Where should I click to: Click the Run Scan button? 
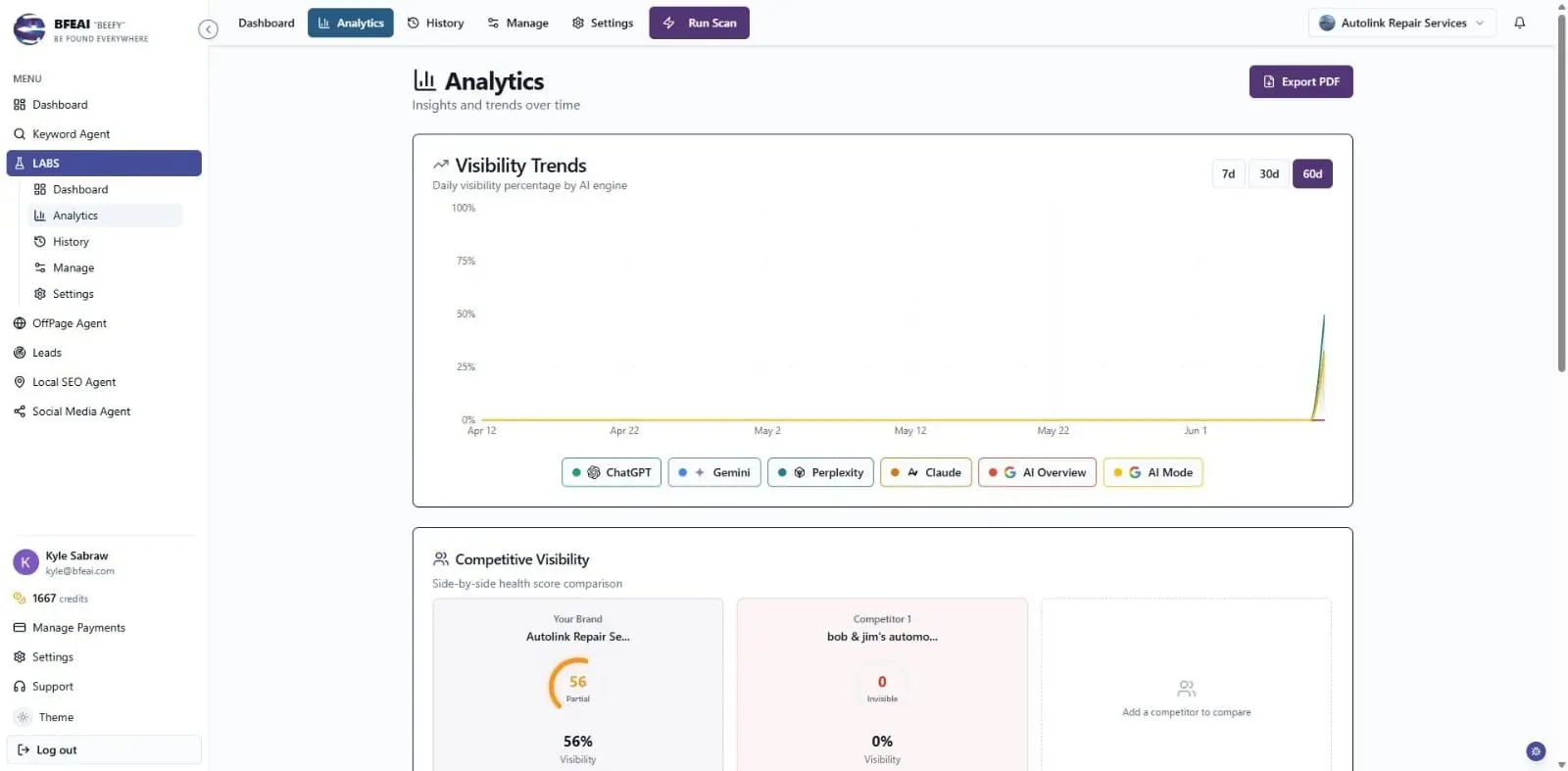tap(699, 23)
